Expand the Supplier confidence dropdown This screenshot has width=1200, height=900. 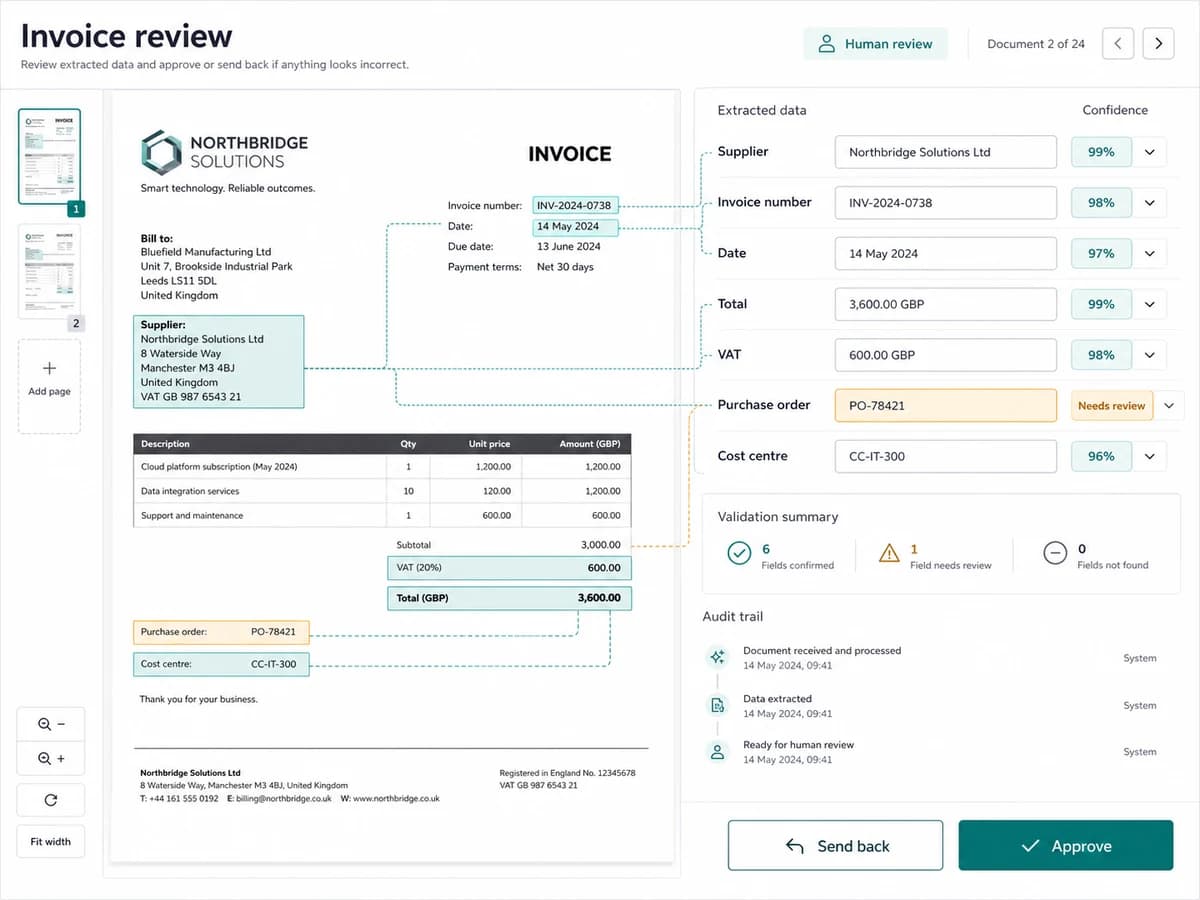[1150, 152]
